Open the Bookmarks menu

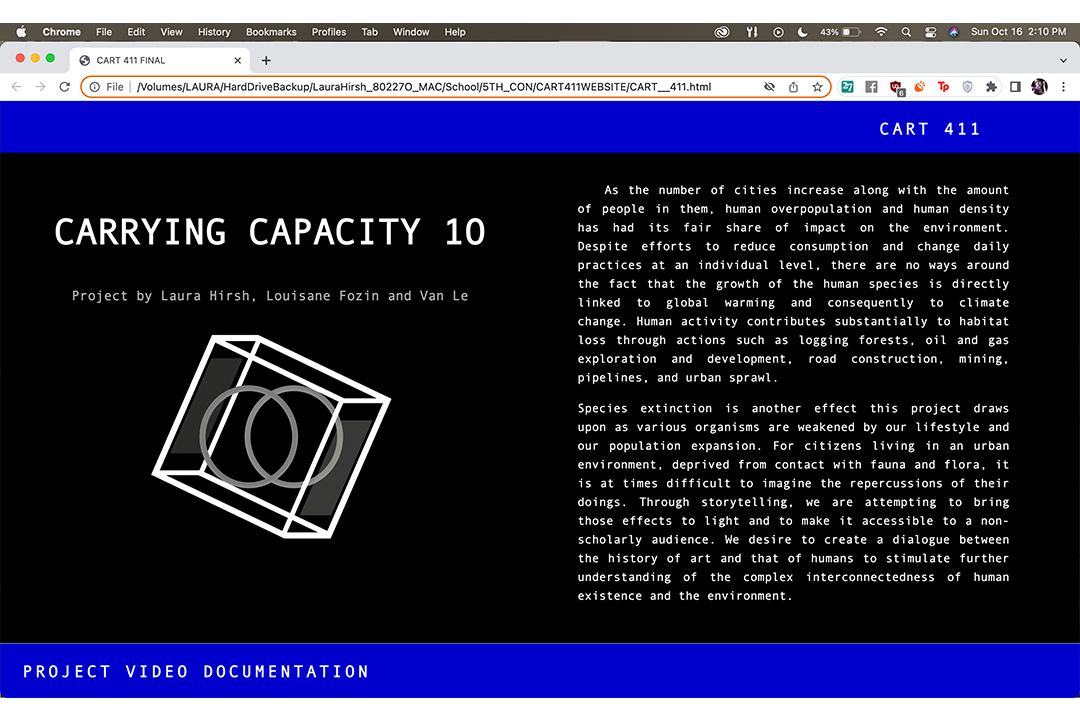click(271, 32)
